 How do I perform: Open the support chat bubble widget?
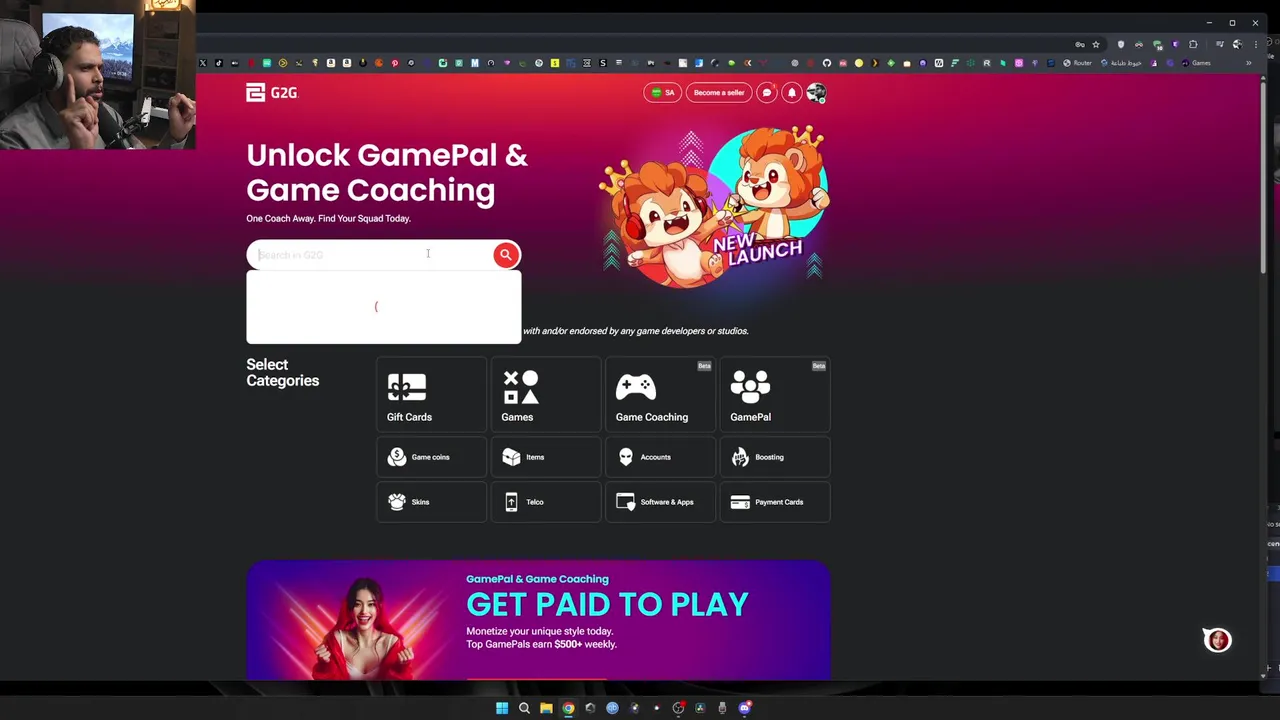[x=1217, y=640]
